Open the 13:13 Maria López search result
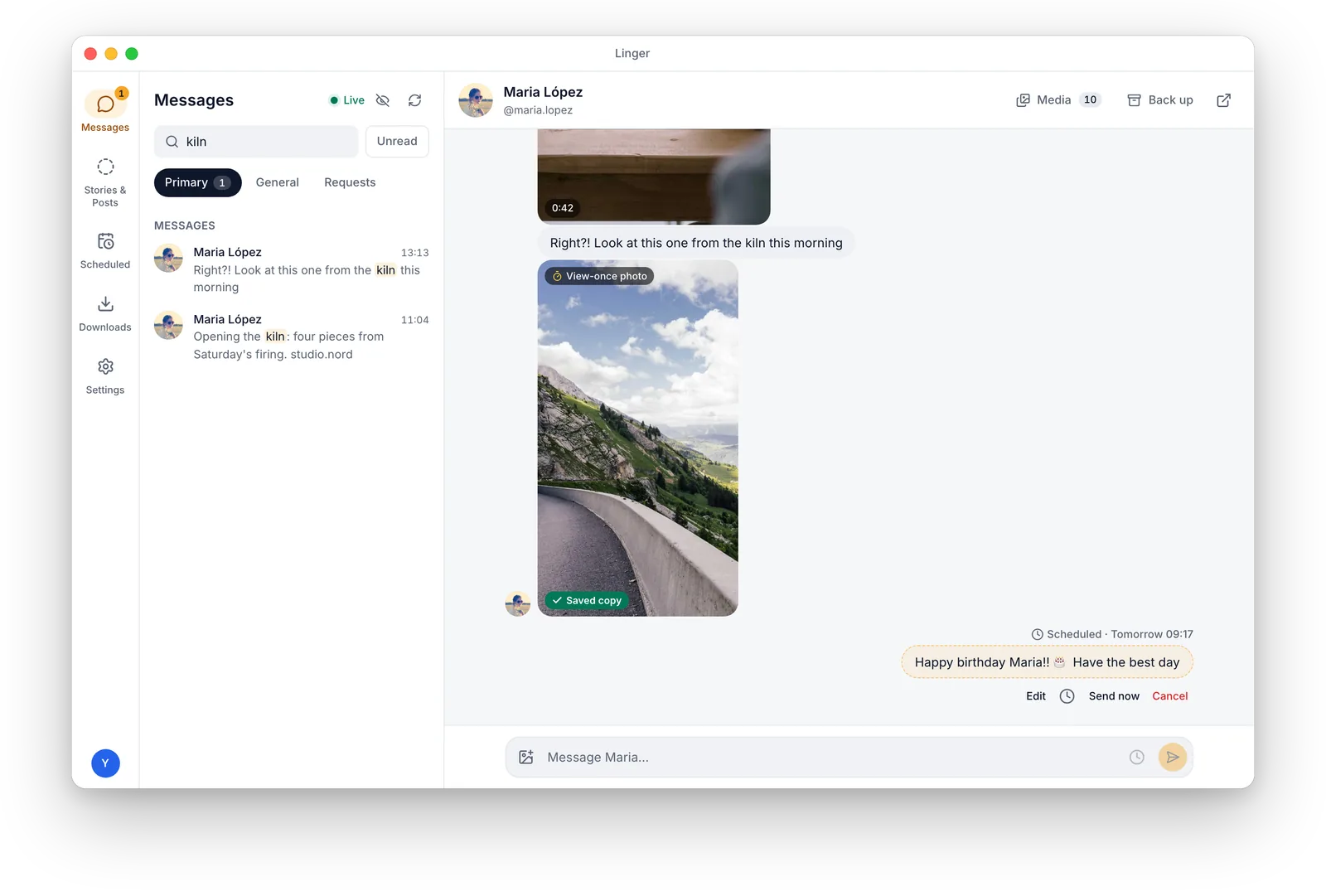The image size is (1326, 896). coord(292,270)
